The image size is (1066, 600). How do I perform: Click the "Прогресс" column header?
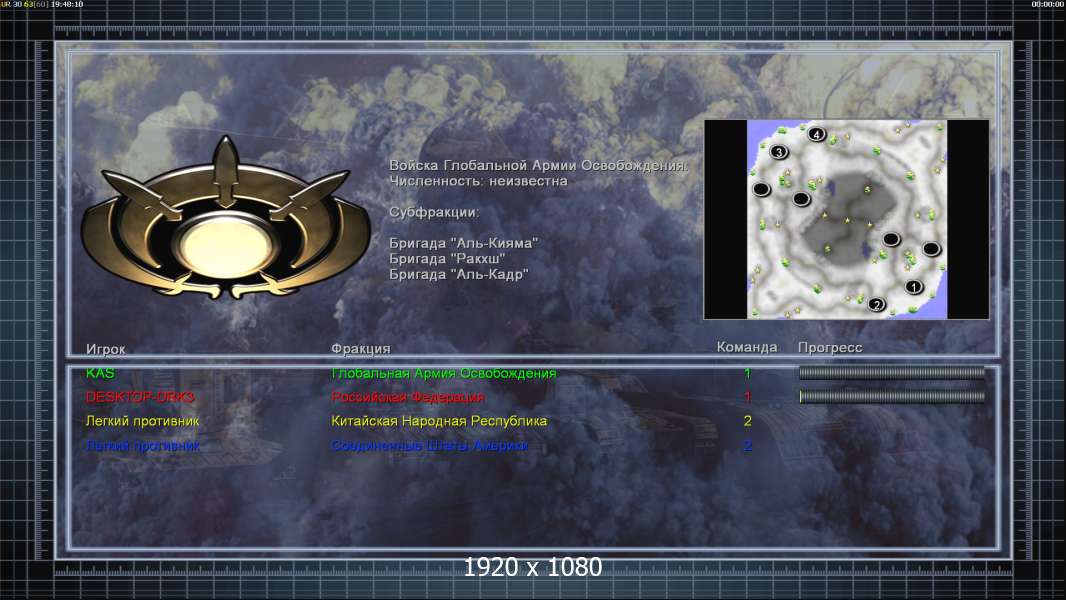pyautogui.click(x=829, y=348)
